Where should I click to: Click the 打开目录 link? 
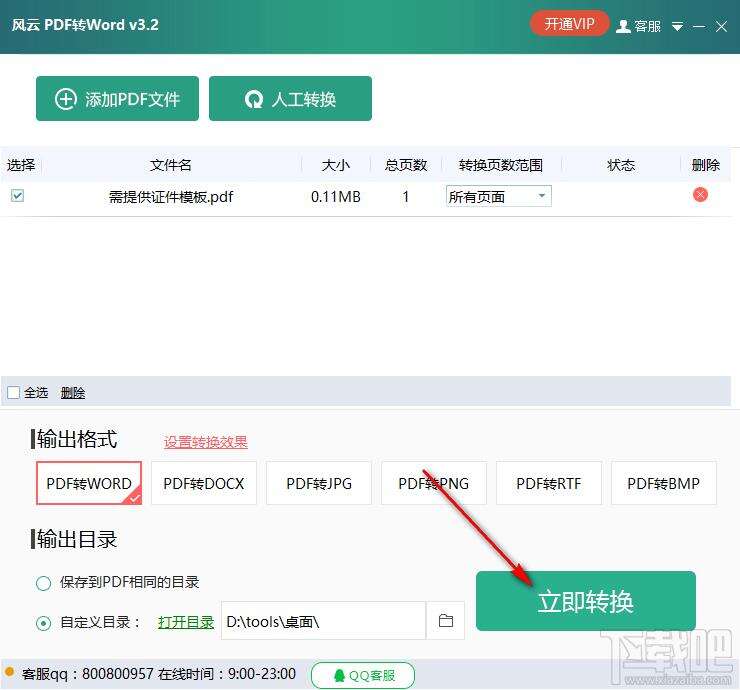pos(186,622)
